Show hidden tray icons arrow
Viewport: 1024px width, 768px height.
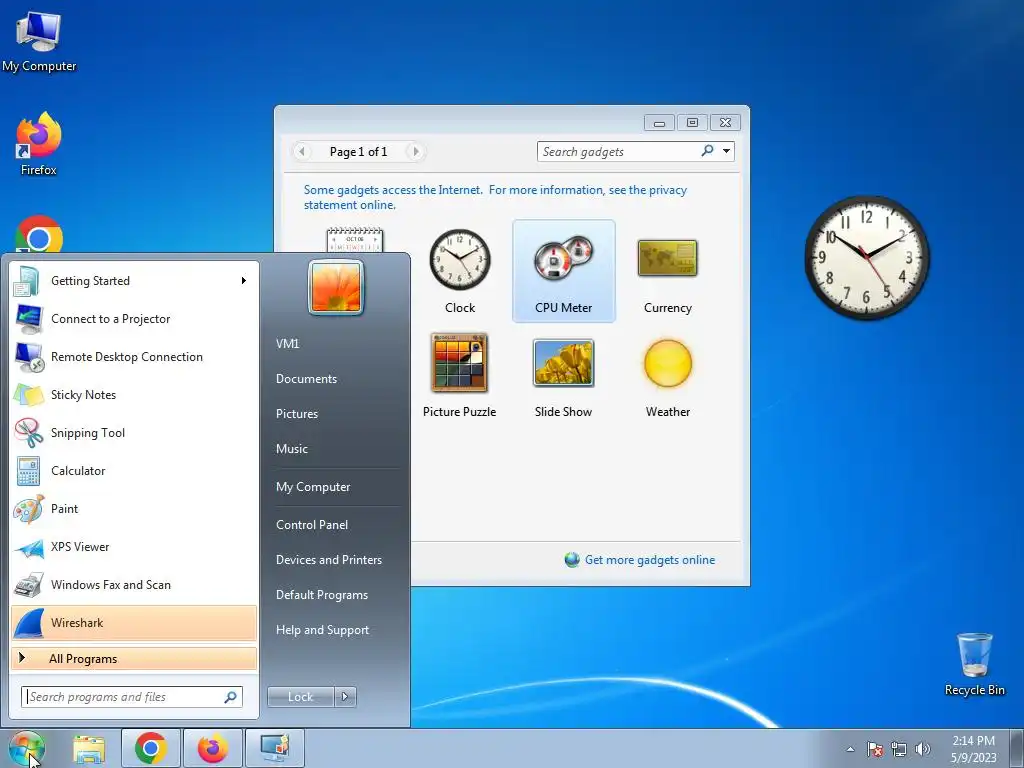tap(850, 749)
